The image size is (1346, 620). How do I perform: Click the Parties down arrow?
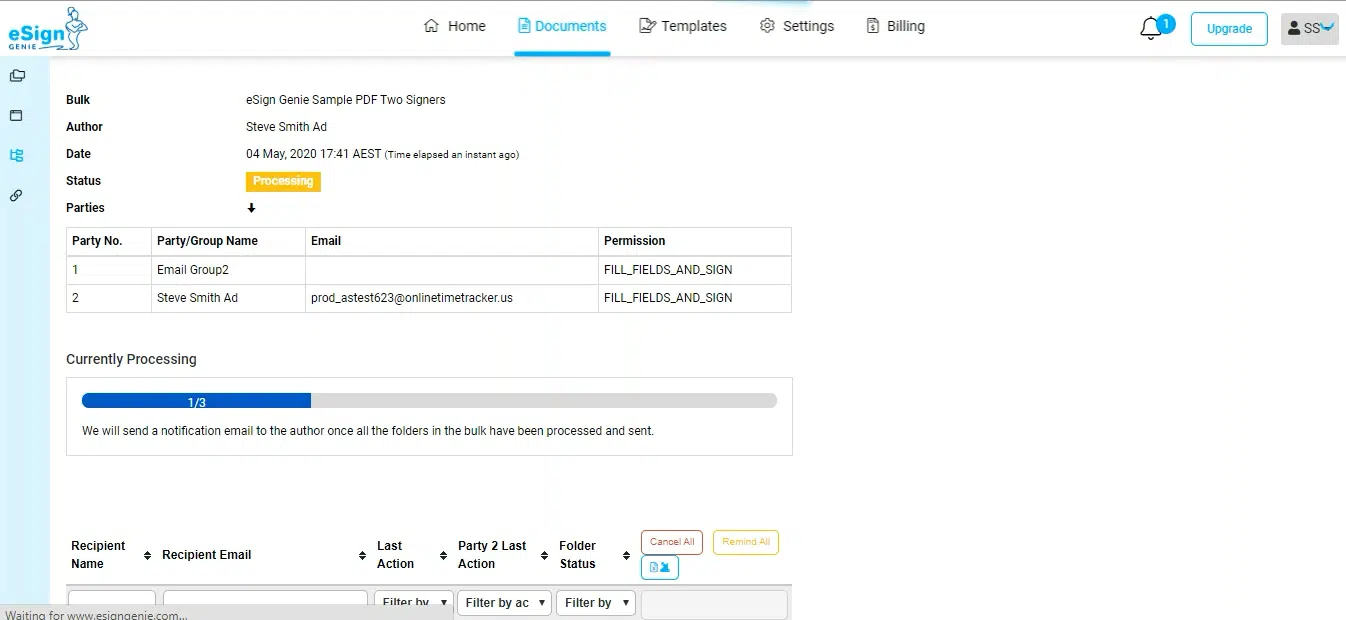(x=251, y=208)
